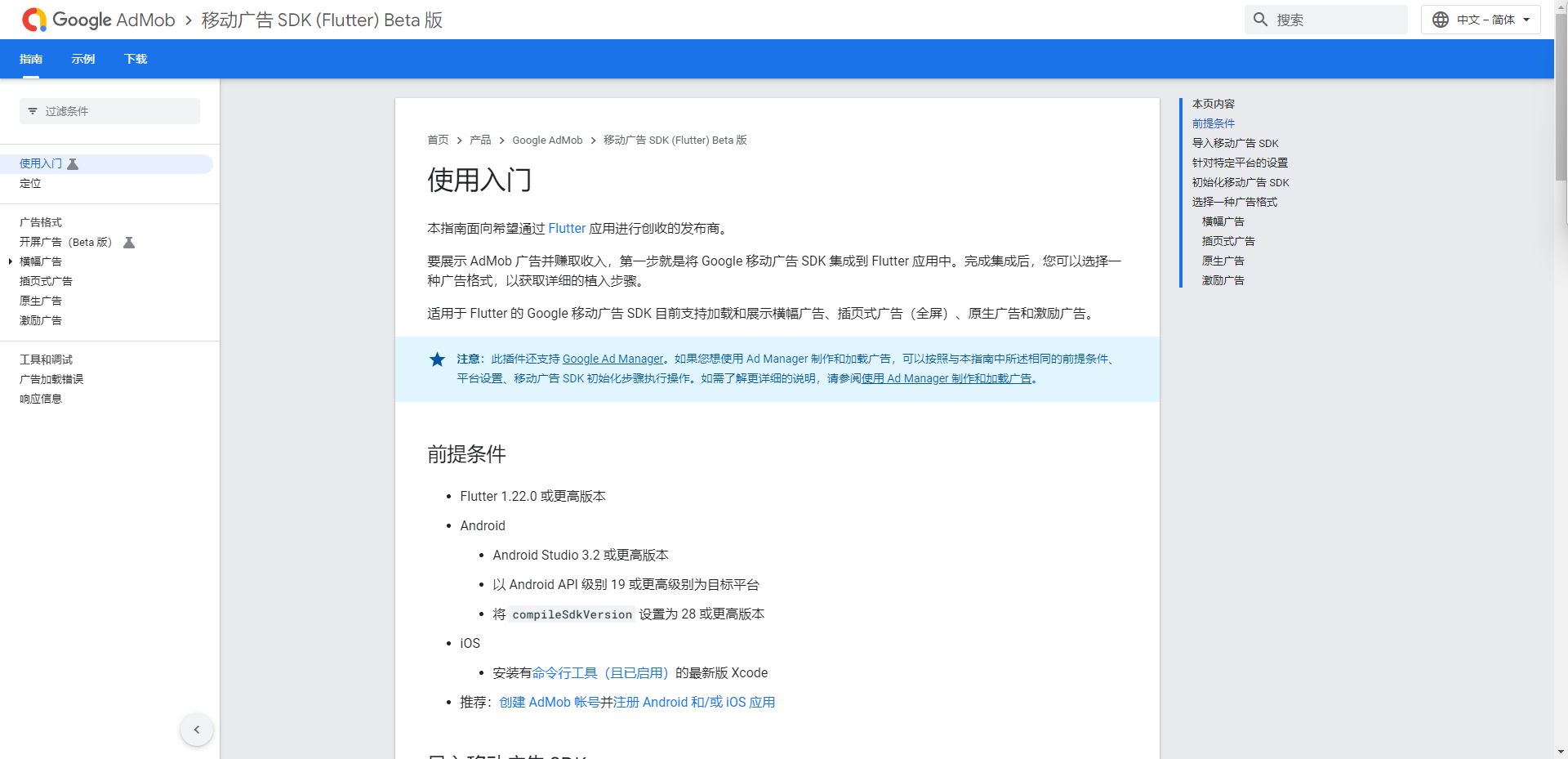Click the scrollbar up arrow
1568x759 pixels.
[1561, 7]
